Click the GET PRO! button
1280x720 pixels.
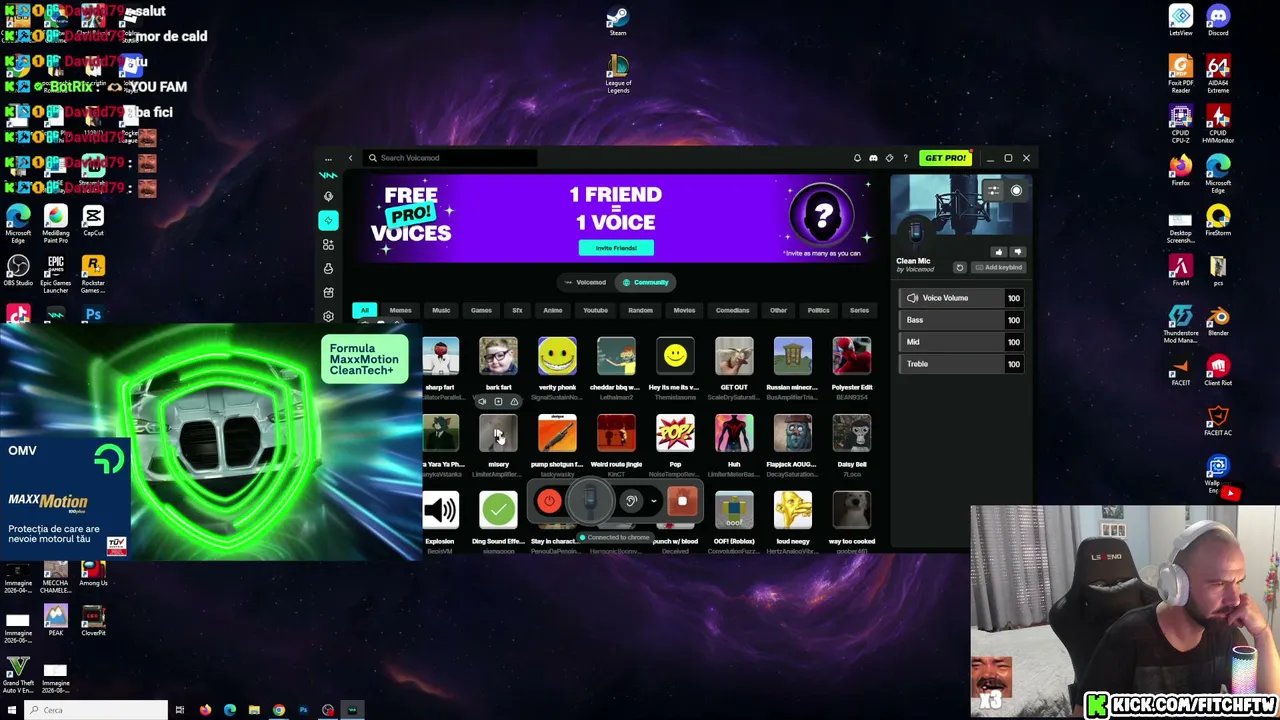[x=945, y=158]
